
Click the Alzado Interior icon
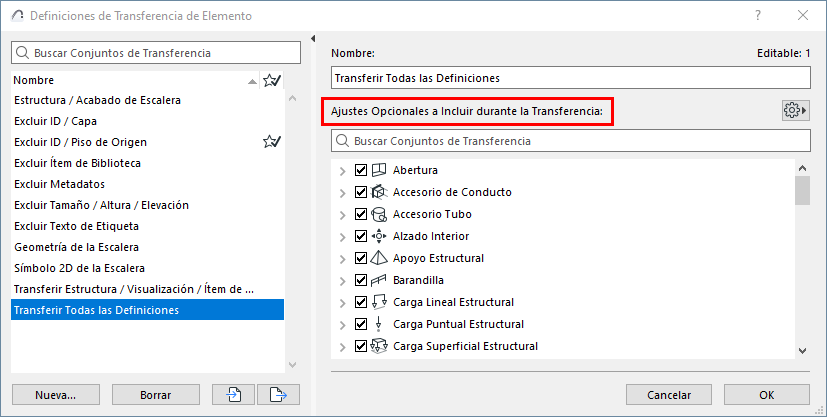point(379,236)
